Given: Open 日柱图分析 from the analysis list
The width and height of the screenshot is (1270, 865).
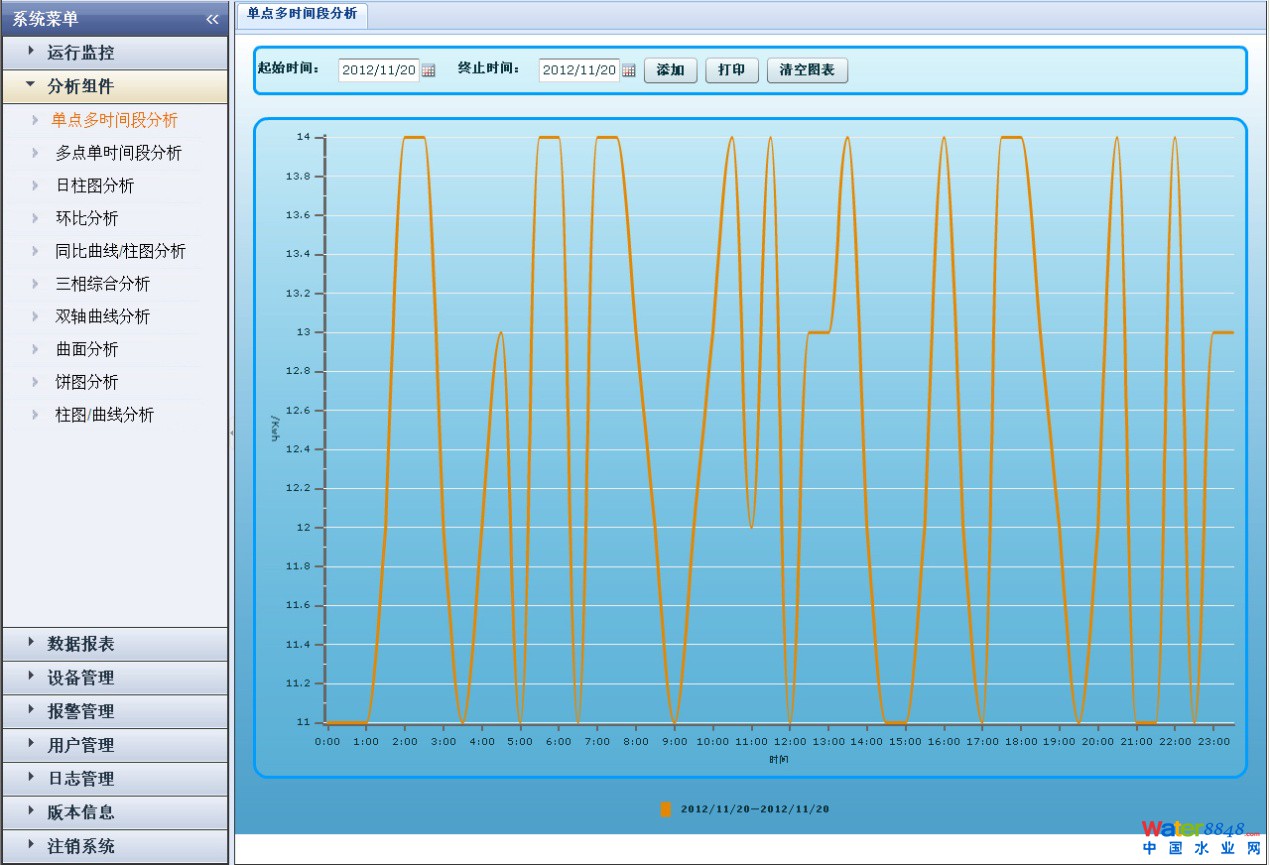Looking at the screenshot, I should click(95, 186).
